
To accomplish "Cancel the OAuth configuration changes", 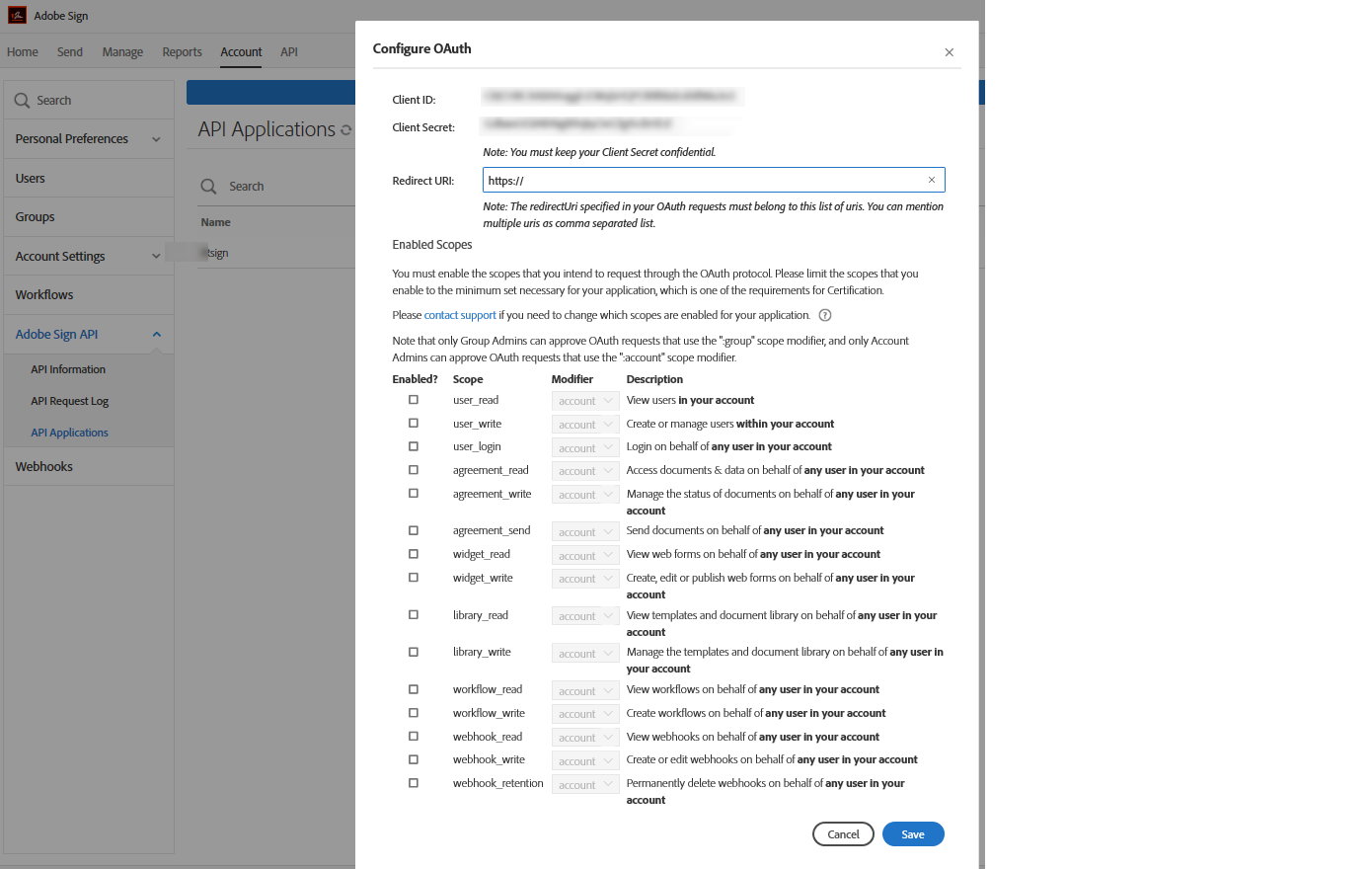I will pos(843,833).
